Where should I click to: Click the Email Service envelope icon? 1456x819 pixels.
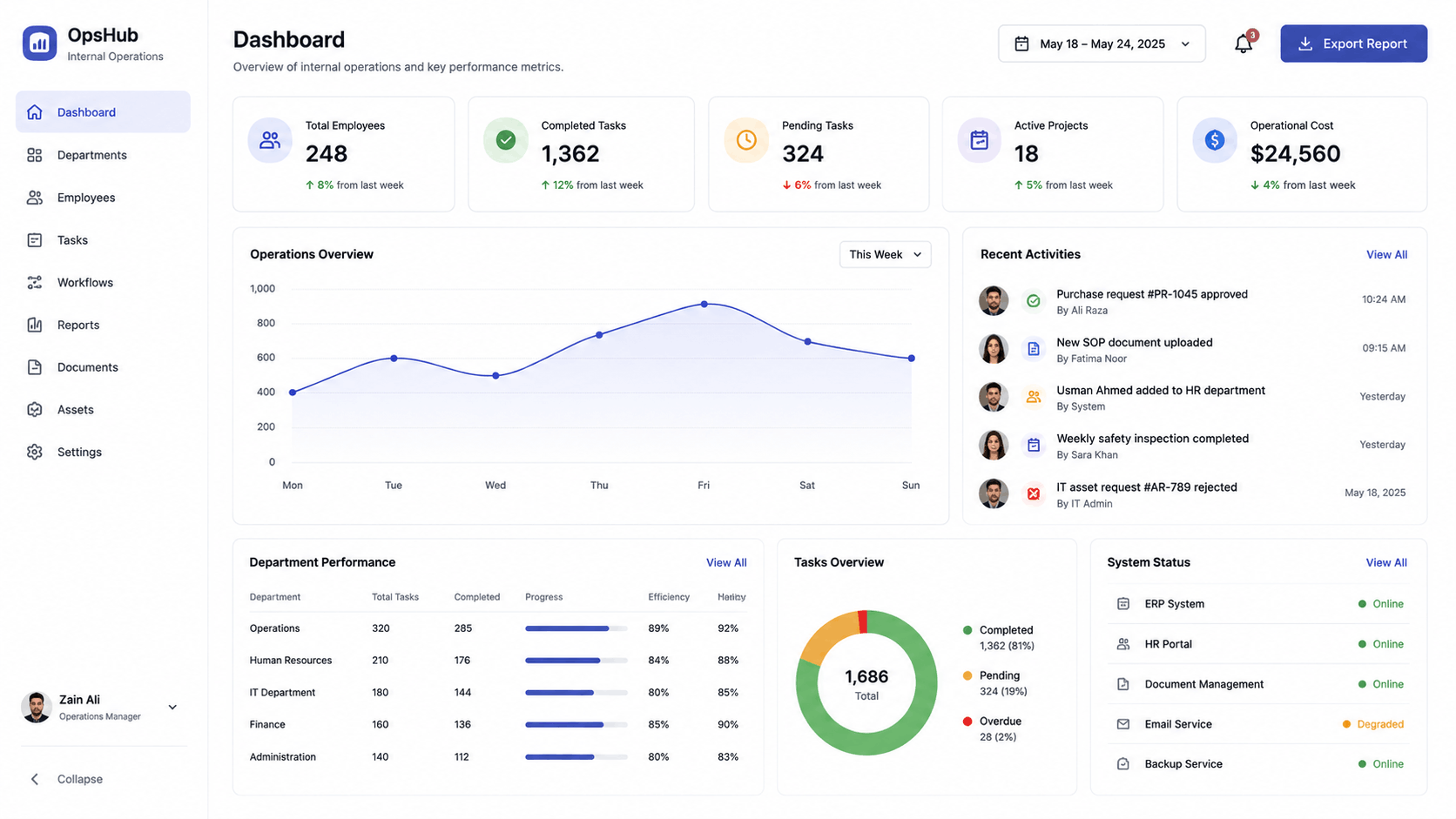pyautogui.click(x=1123, y=724)
